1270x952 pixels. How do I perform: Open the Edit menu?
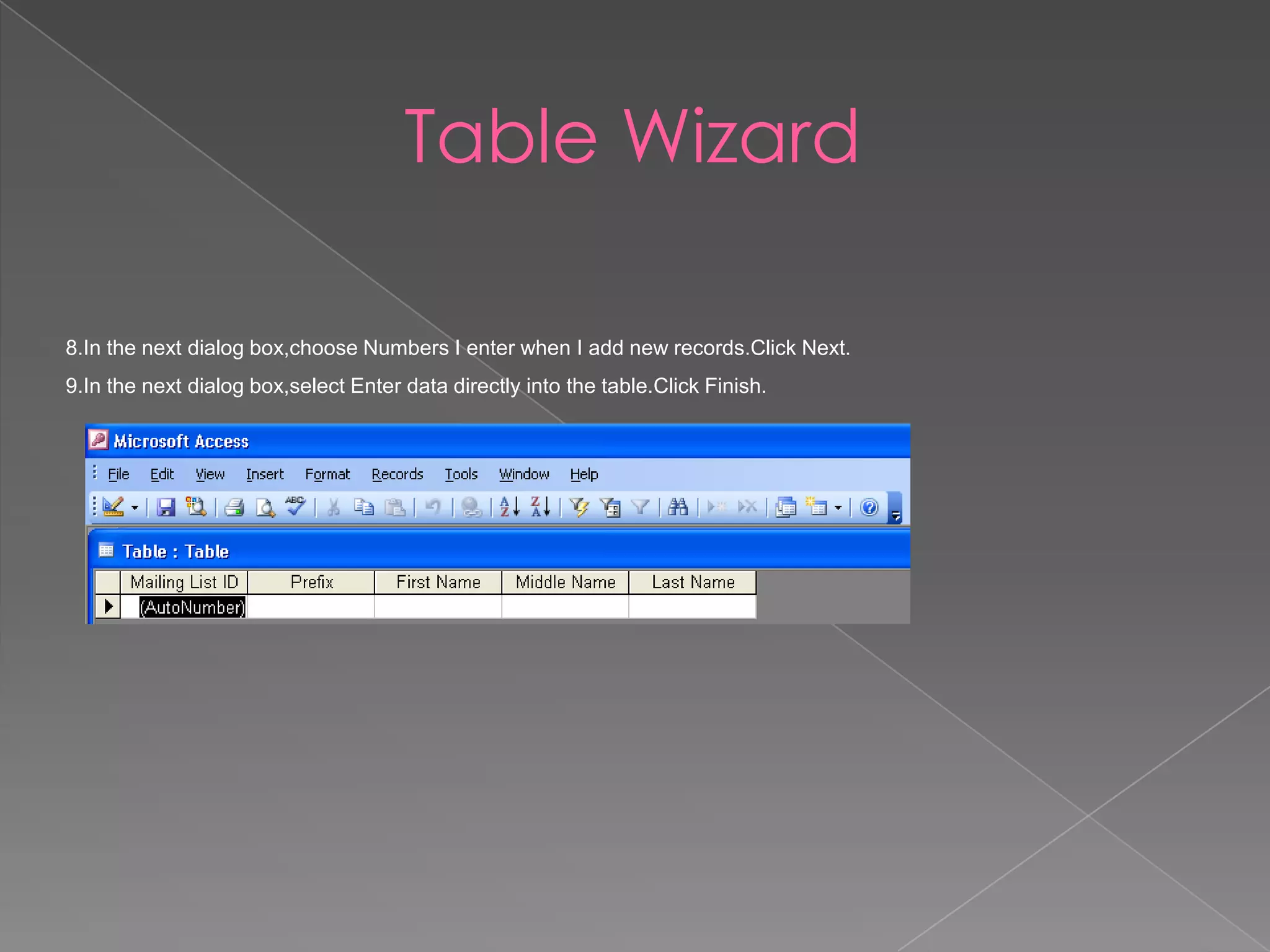point(162,474)
